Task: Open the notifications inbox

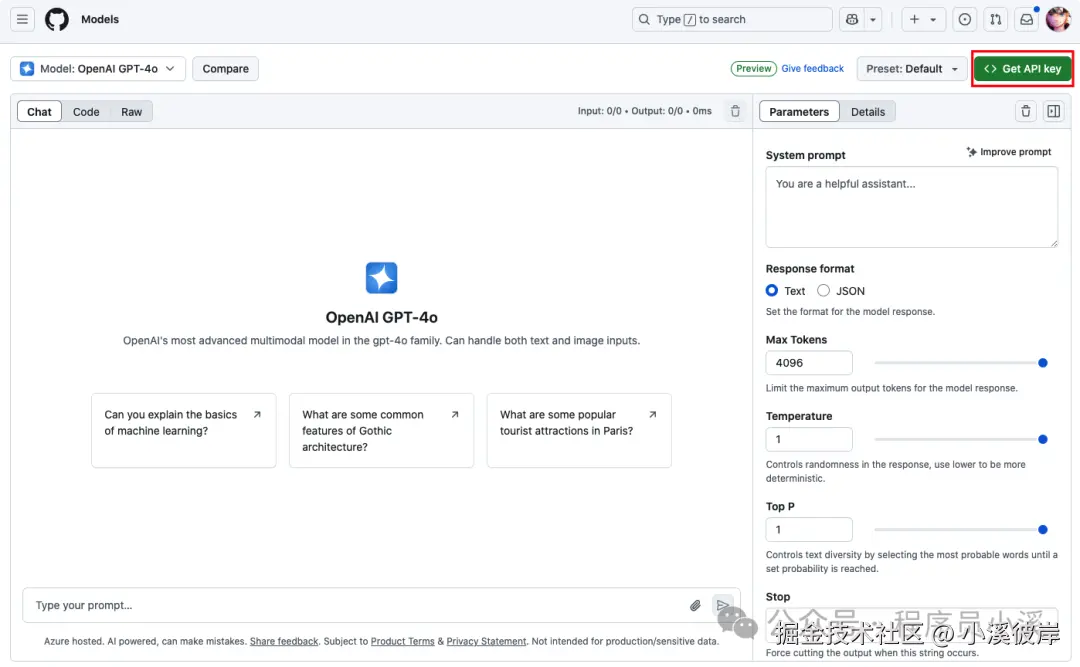Action: 1027,19
